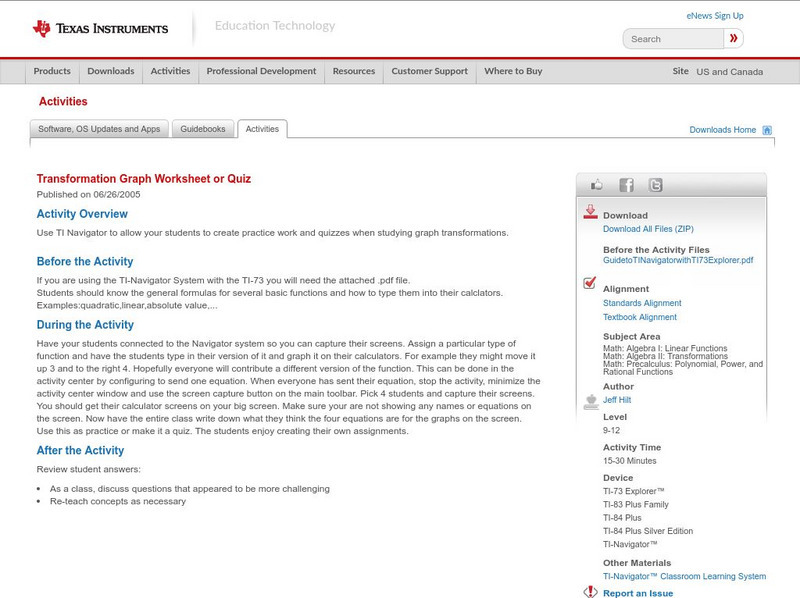Click the author silhouette icon

coord(592,400)
